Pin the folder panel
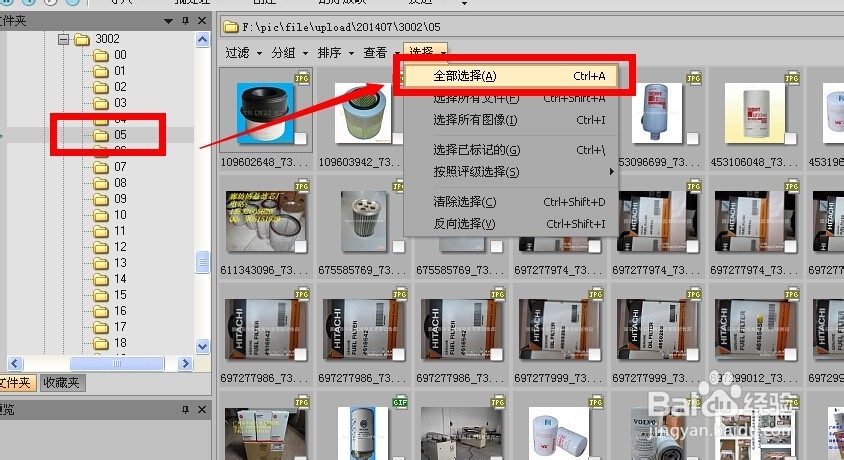844x460 pixels. (185, 21)
